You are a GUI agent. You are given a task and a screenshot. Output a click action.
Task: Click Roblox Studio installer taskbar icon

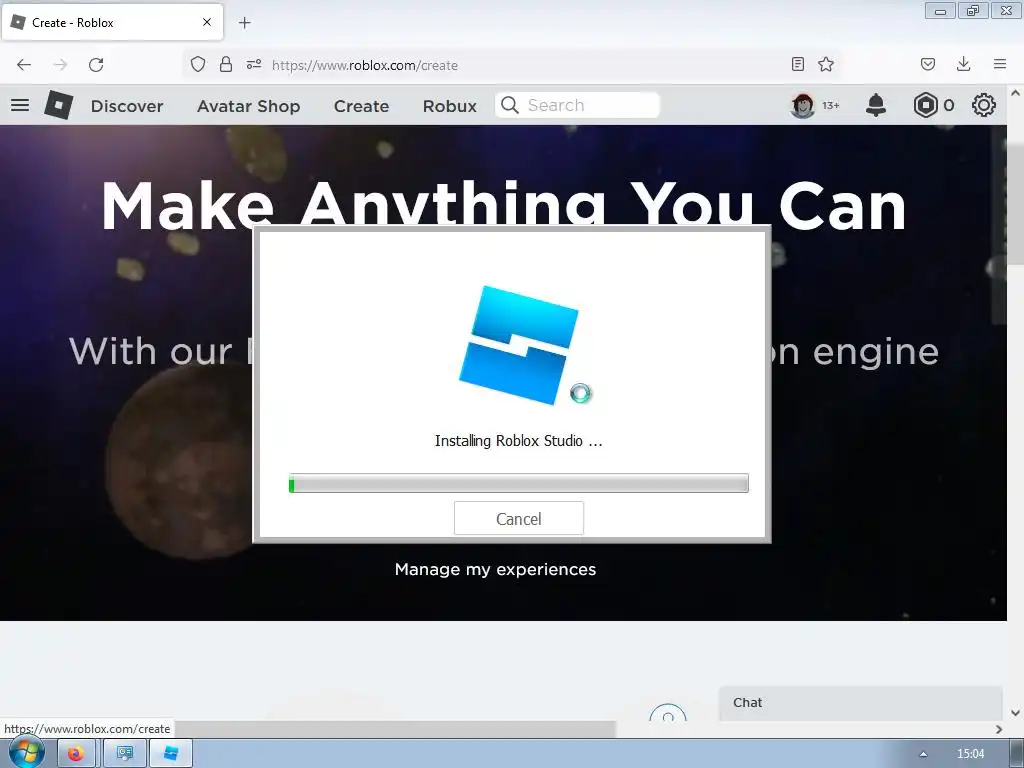click(x=171, y=754)
